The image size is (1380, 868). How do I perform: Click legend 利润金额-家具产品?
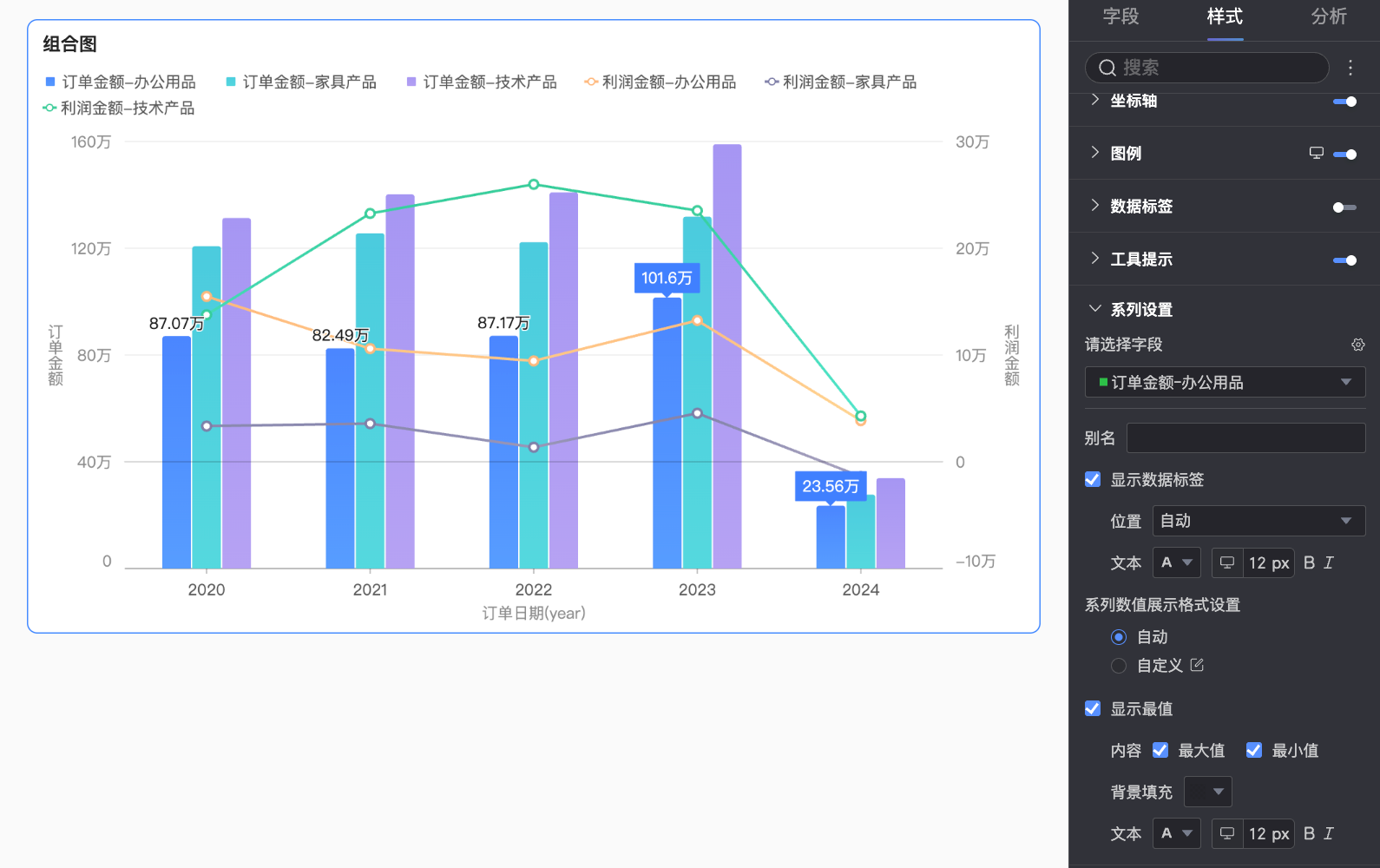(841, 82)
